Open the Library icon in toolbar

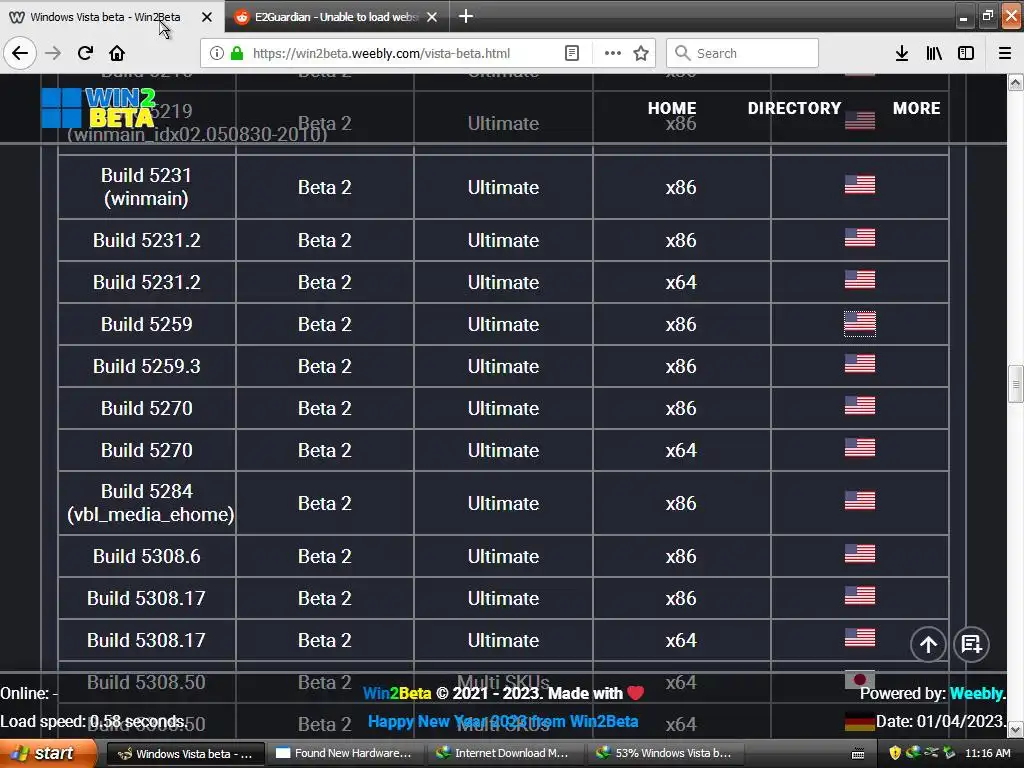tap(934, 53)
